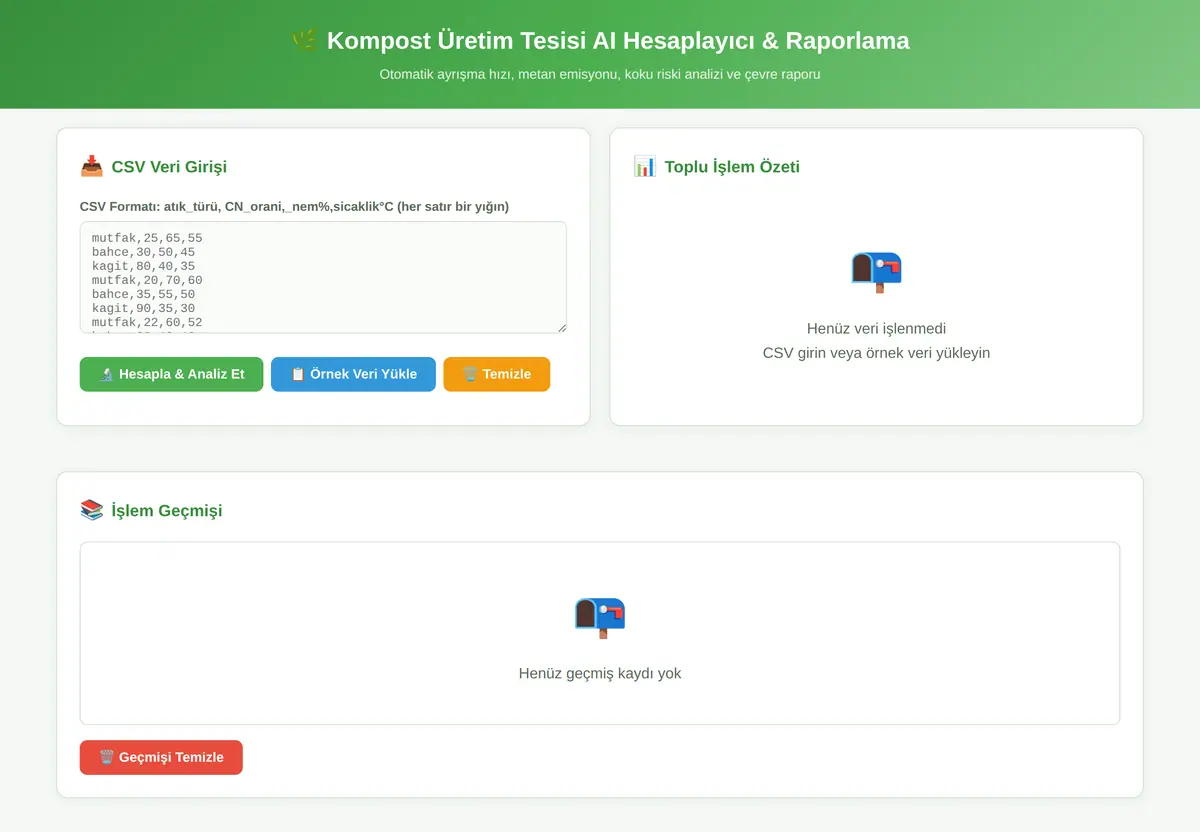The image size is (1200, 832).
Task: Click the Toplu İşlem Özeti heading
Action: tap(732, 167)
